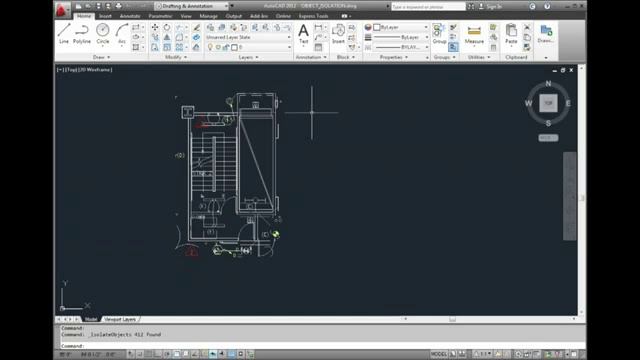The image size is (640, 360).
Task: Click the Measure utility tool
Action: click(474, 33)
